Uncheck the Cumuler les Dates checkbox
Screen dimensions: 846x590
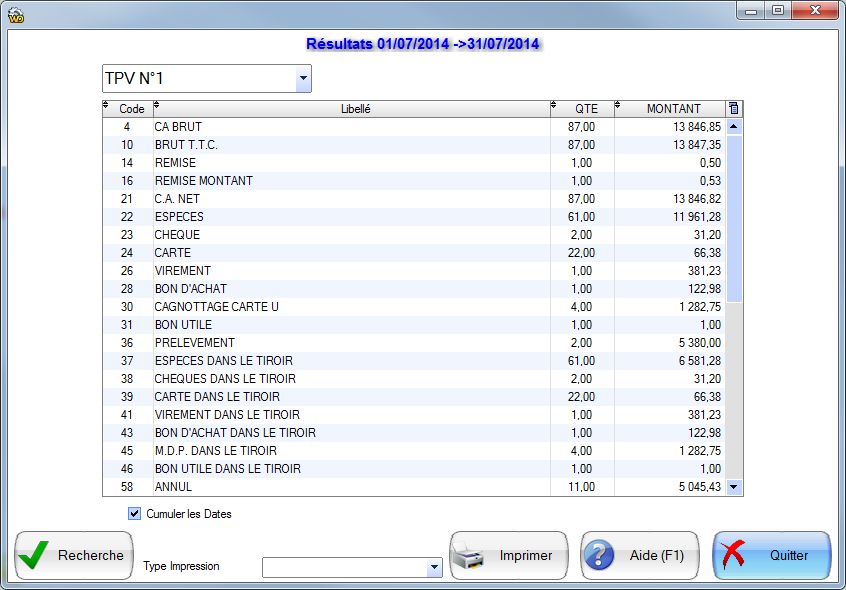pos(135,514)
